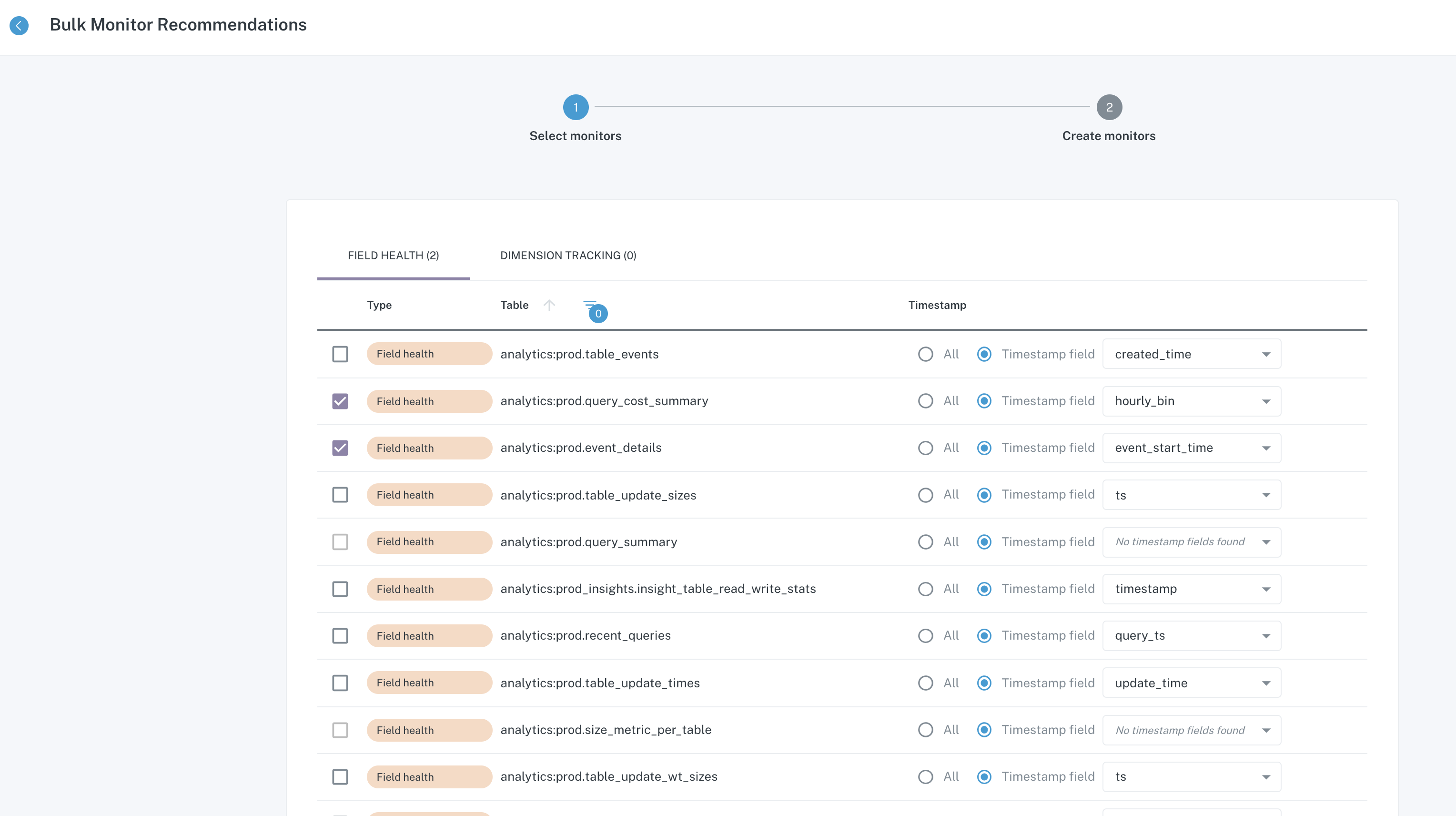Viewport: 1456px width, 816px height.
Task: Click the Bulk Monitor Recommendations title
Action: click(178, 25)
